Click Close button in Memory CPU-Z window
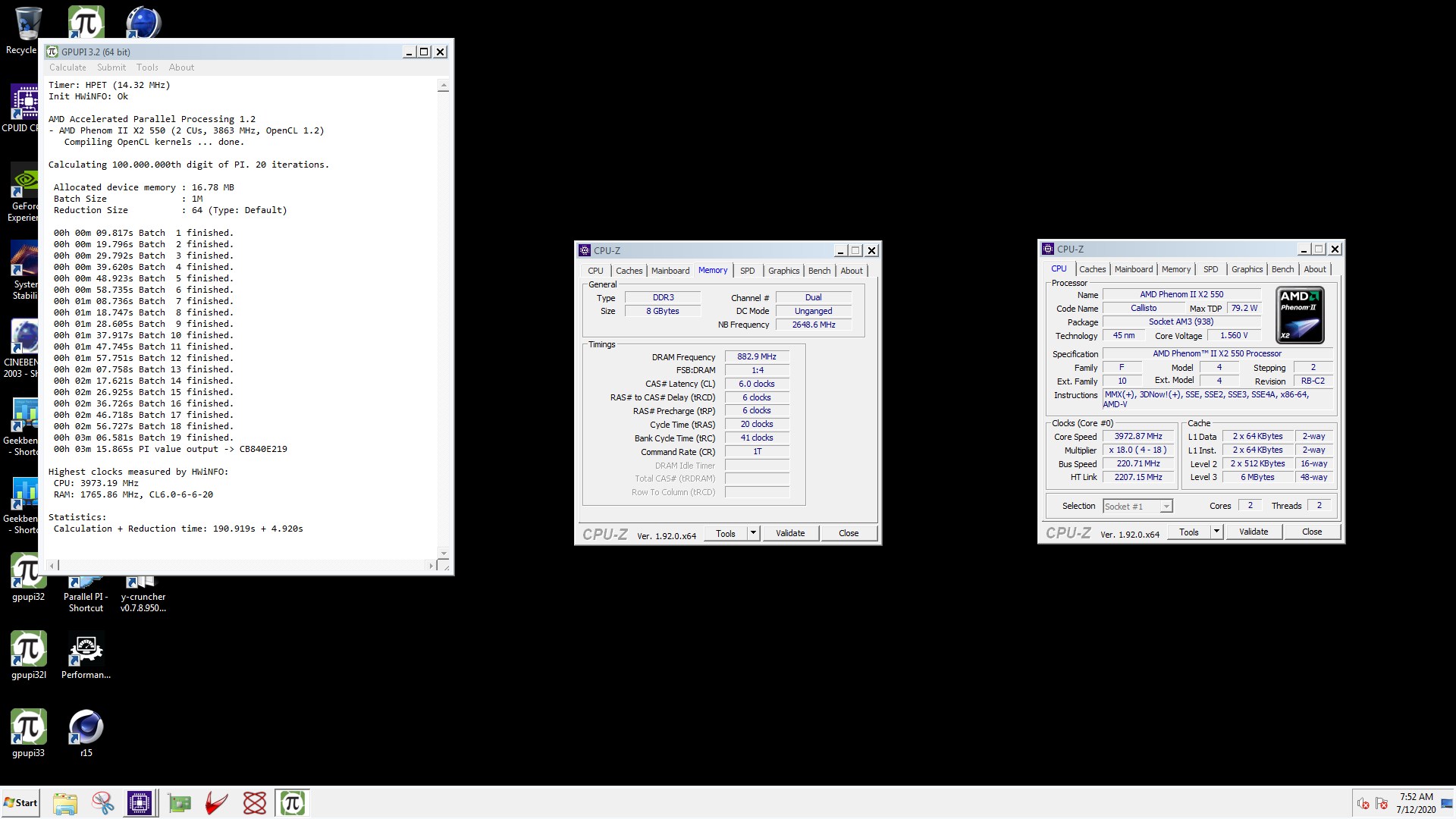The height and width of the screenshot is (819, 1456). point(849,533)
